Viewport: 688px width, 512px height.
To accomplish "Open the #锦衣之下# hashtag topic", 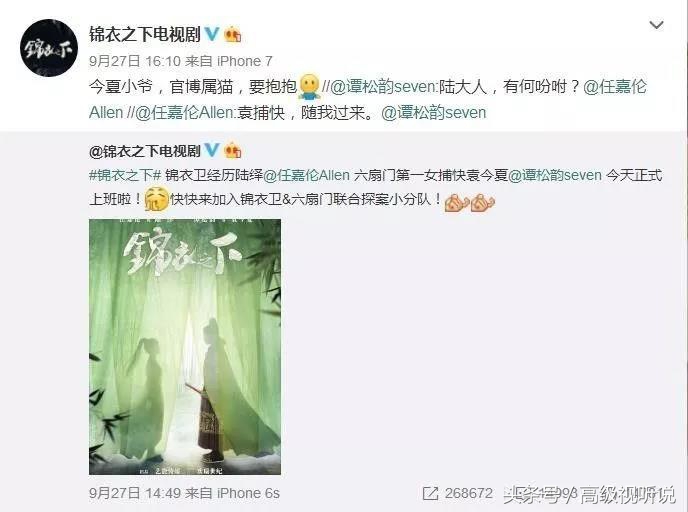I will pyautogui.click(x=125, y=175).
